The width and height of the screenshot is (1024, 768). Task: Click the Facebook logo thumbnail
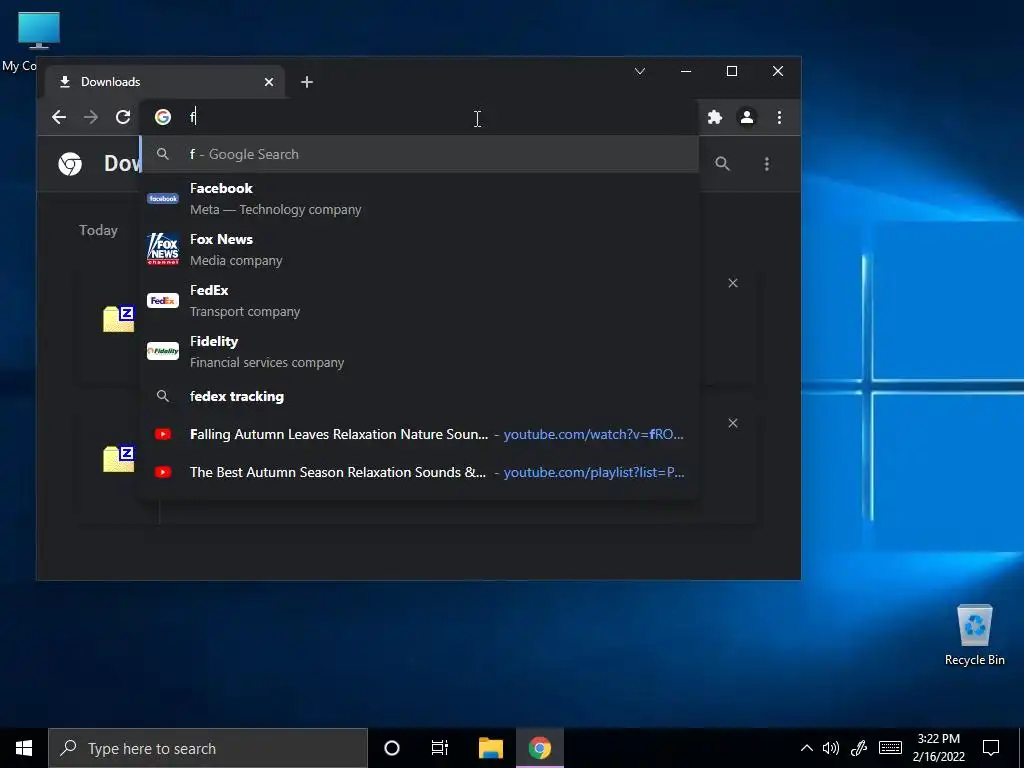[x=163, y=198]
